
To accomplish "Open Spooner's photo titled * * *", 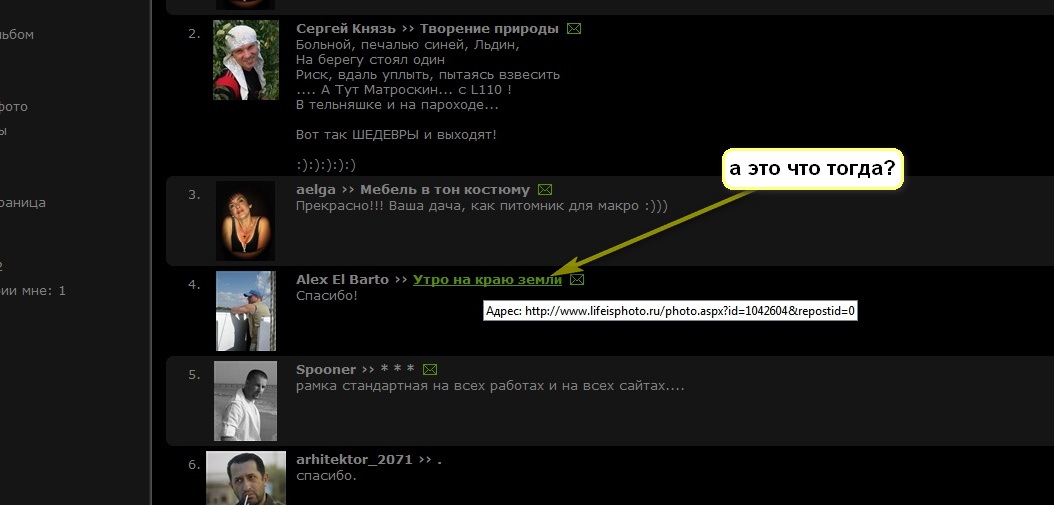I will (398, 371).
